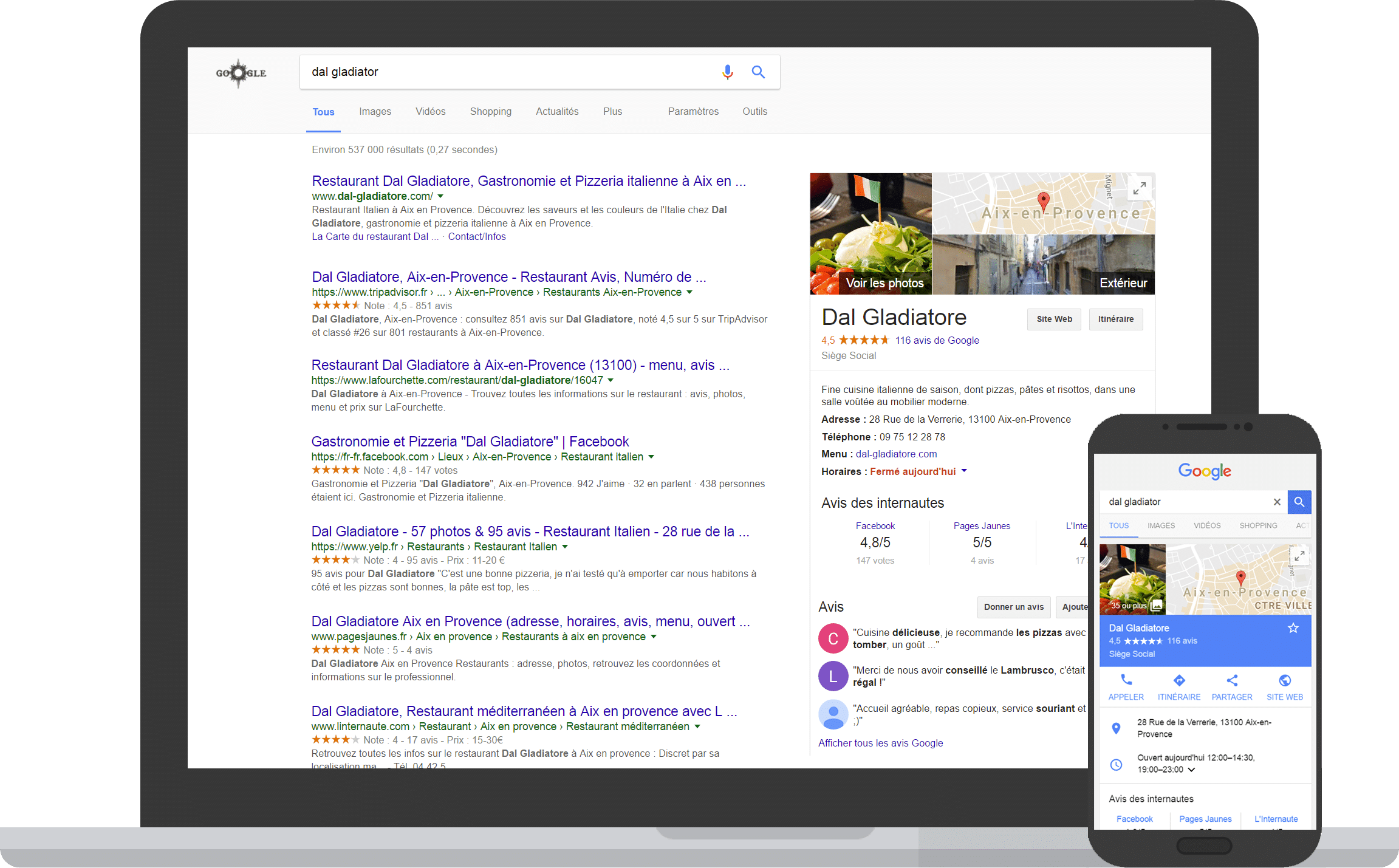Open the Actualités tab
1399x868 pixels.
(x=556, y=112)
